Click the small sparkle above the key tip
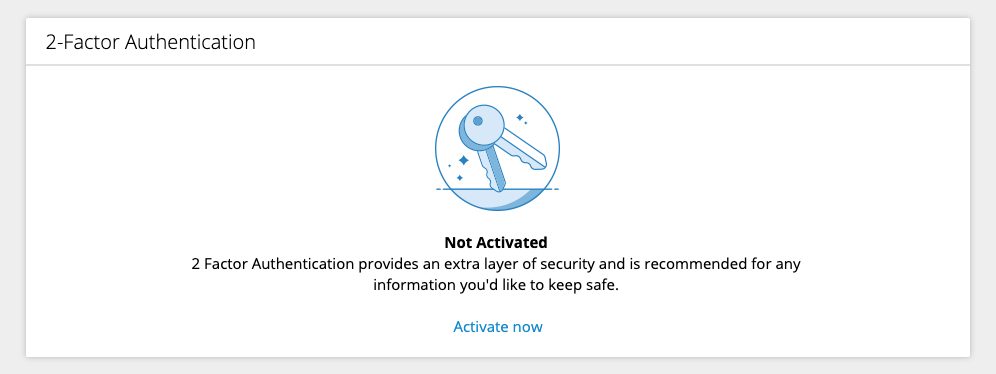The height and width of the screenshot is (374, 996). point(520,117)
